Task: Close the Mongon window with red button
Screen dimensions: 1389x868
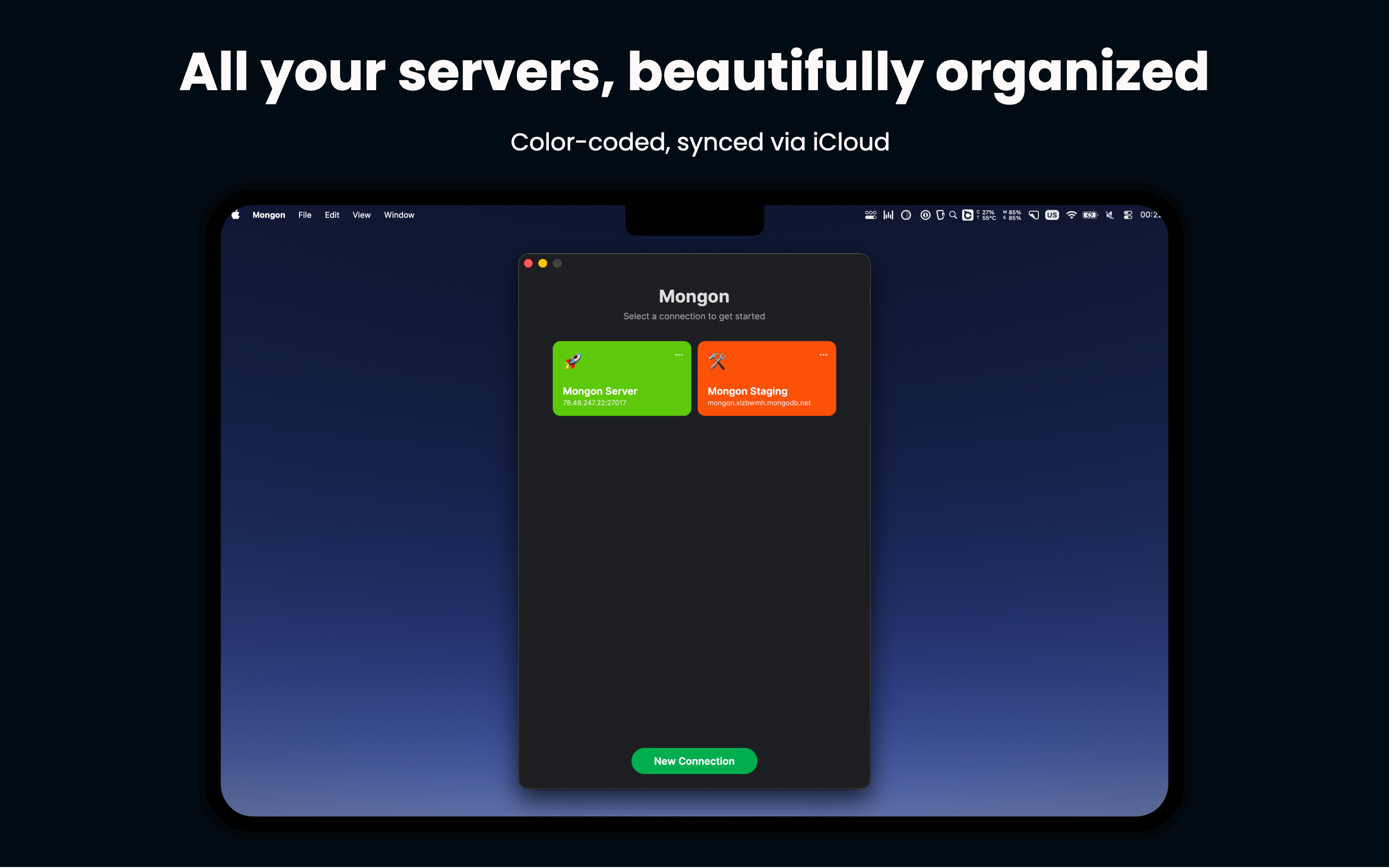Action: [x=528, y=263]
